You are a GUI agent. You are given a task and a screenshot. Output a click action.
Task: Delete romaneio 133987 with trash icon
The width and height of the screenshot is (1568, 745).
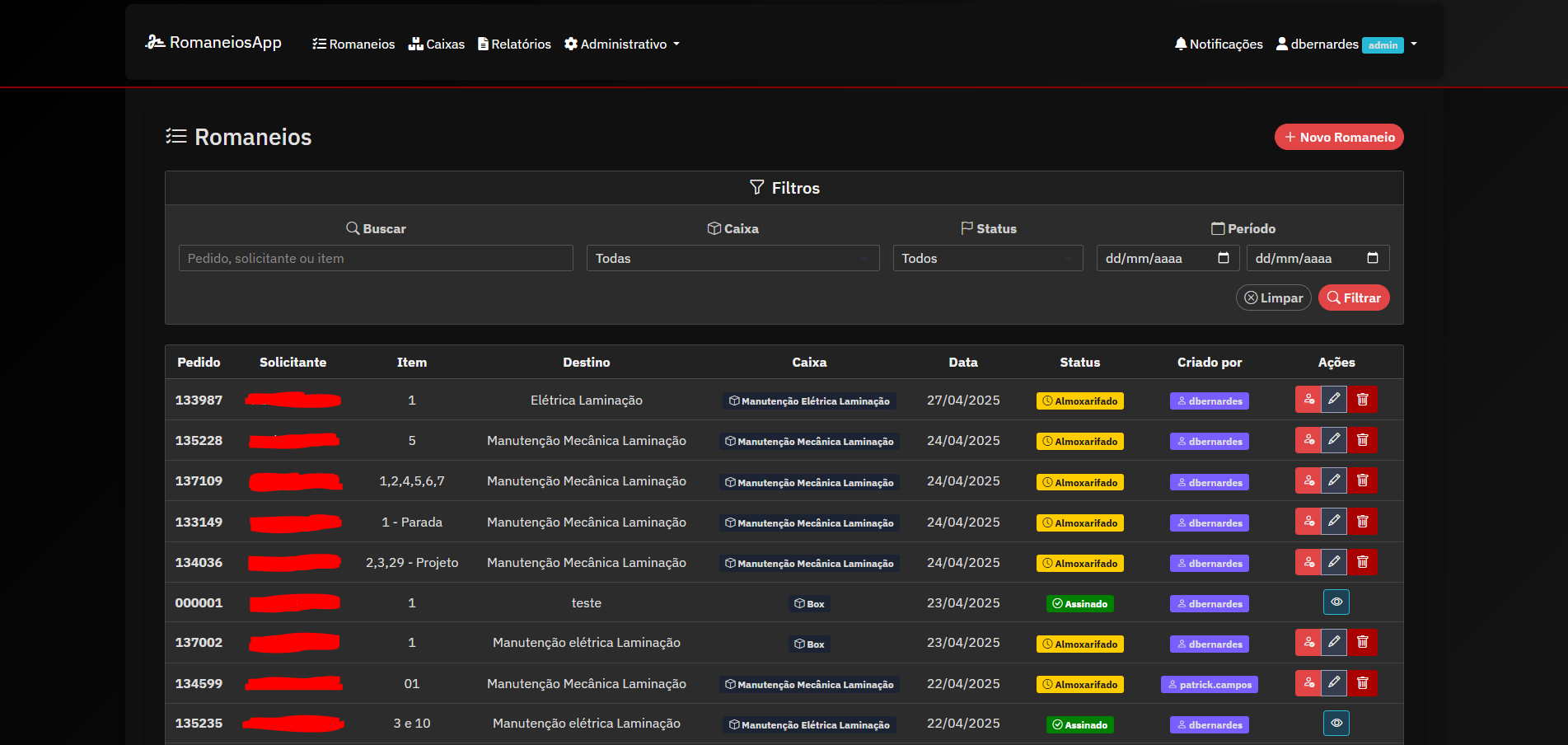(1363, 400)
